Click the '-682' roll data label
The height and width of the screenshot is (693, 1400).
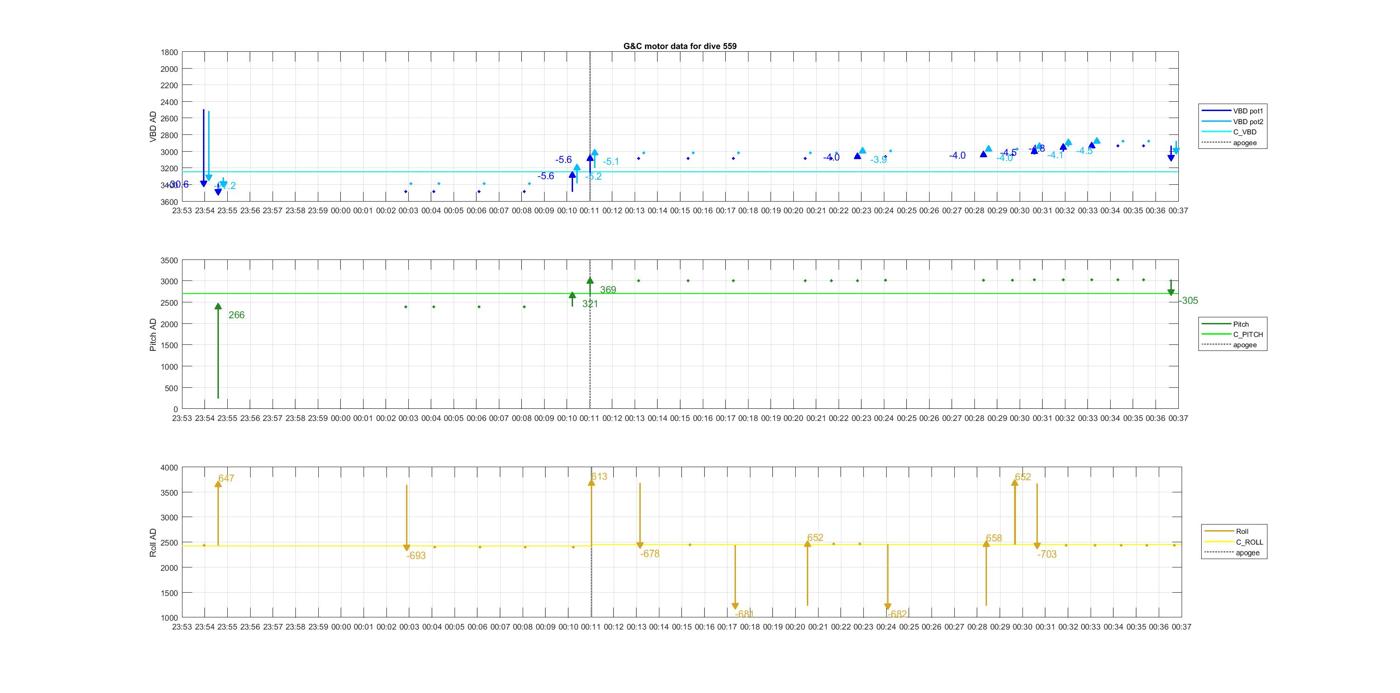[x=898, y=614]
